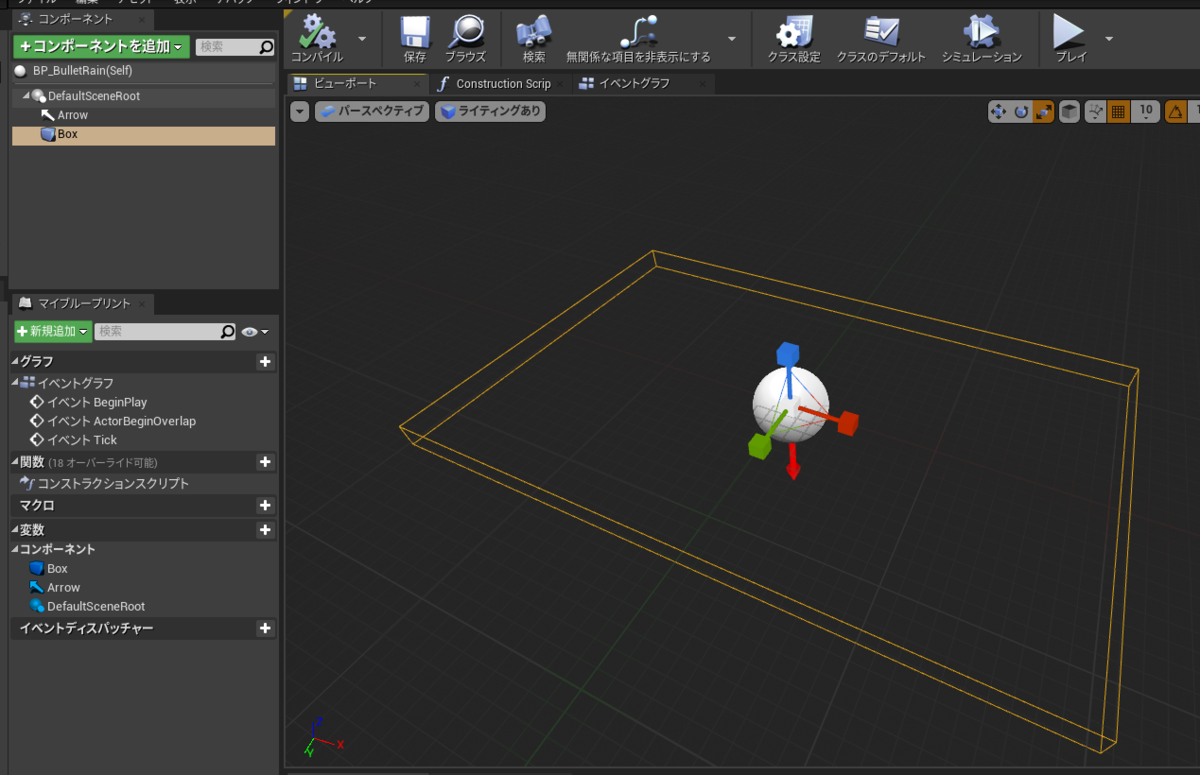Image resolution: width=1200 pixels, height=775 pixels.
Task: Add new macro with plus button
Action: coord(265,506)
